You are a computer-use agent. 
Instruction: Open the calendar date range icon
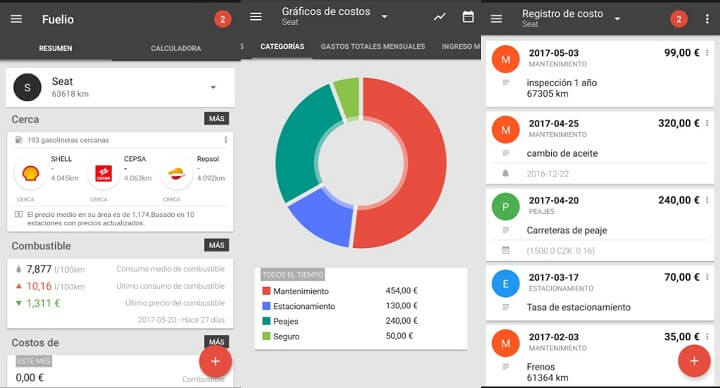pos(468,17)
